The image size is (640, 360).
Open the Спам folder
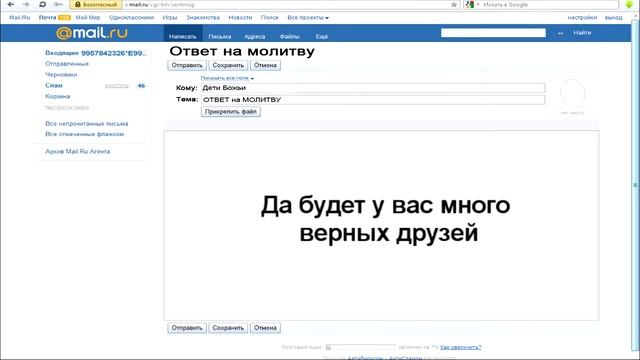point(54,86)
